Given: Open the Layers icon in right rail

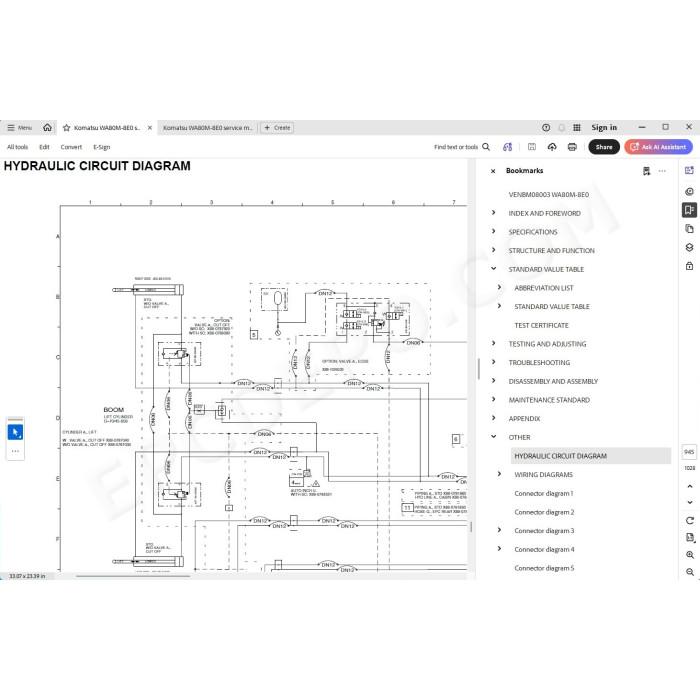Looking at the screenshot, I should 689,247.
